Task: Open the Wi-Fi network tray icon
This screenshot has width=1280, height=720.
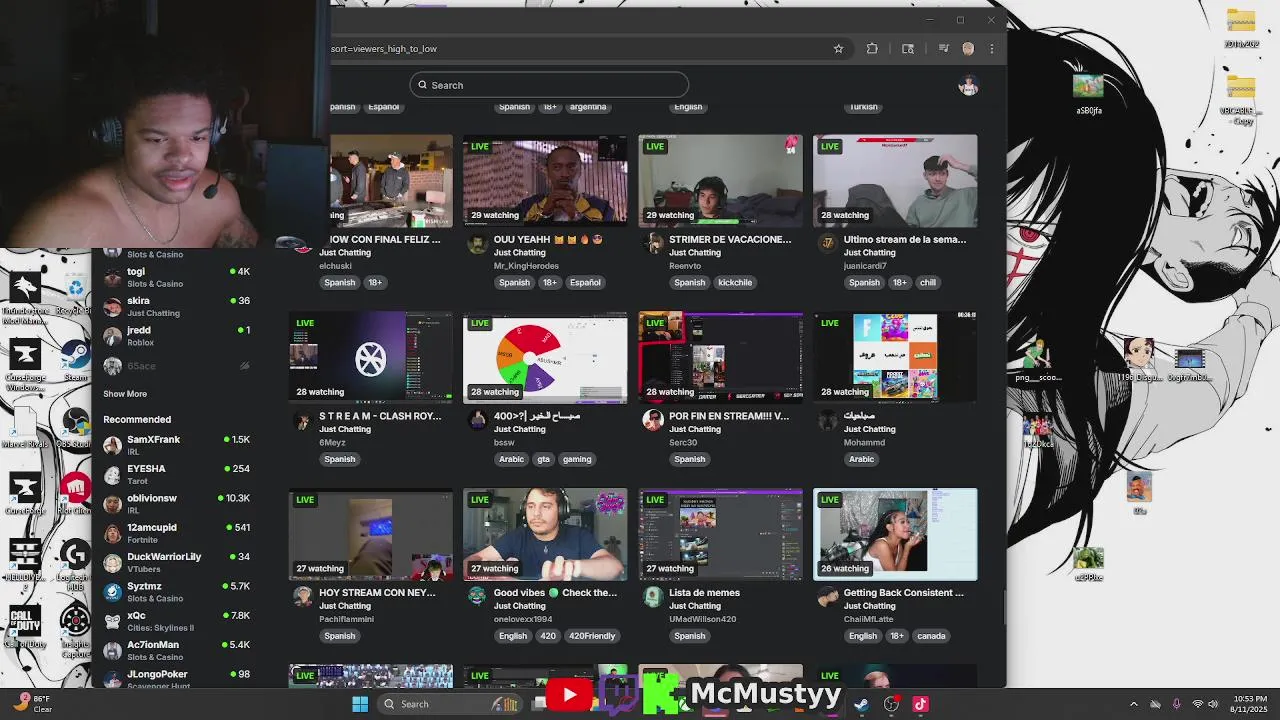Action: [x=1197, y=704]
